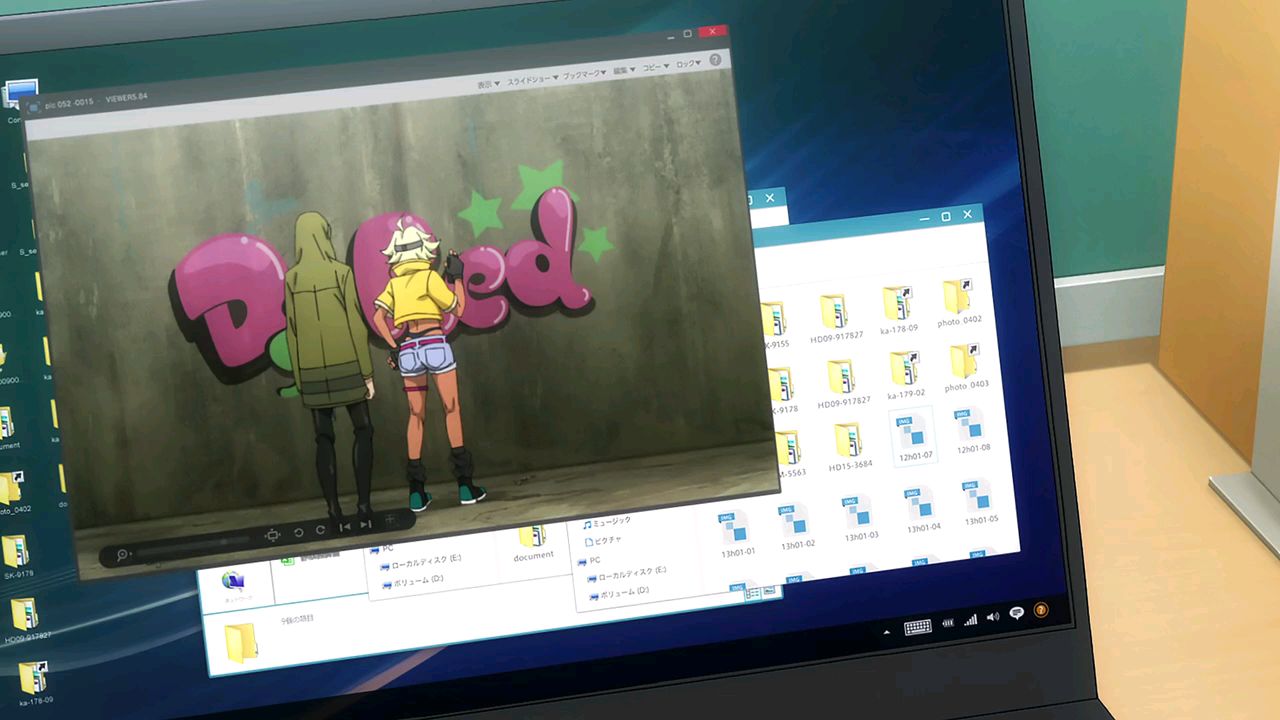Select the ka-178-09 shortcut folder in explorer
The height and width of the screenshot is (720, 1280).
coord(899,309)
